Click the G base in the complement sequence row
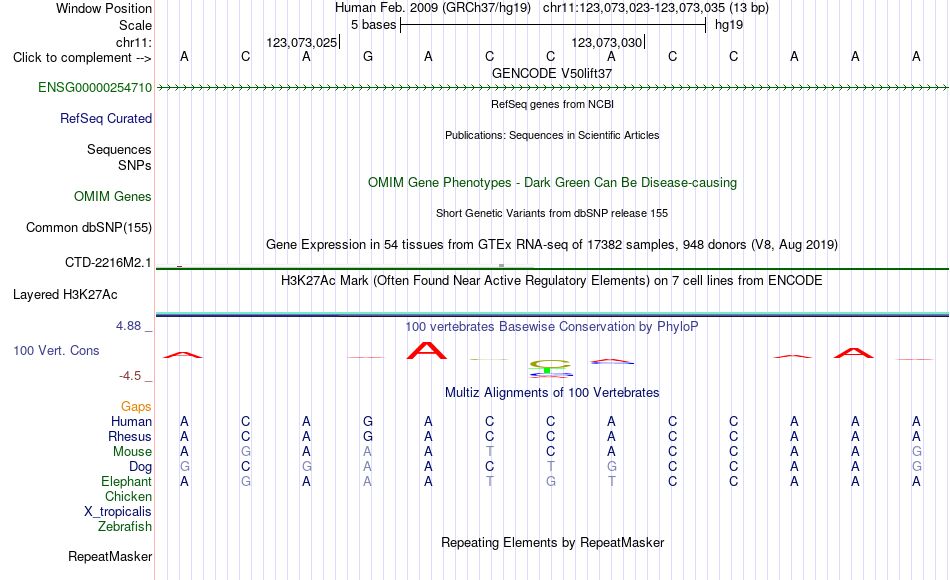The image size is (950, 580). coord(367,56)
